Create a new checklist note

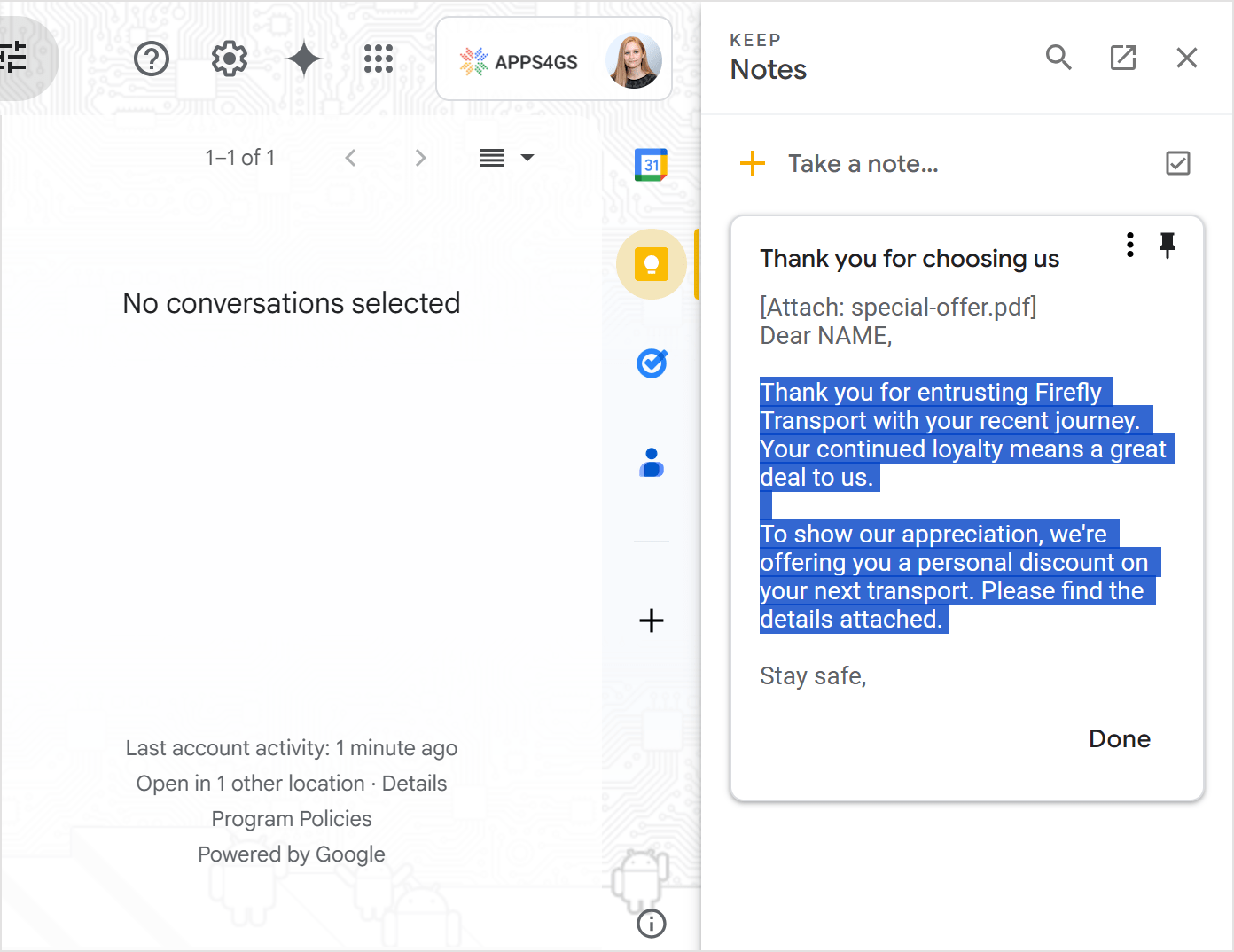(1178, 163)
